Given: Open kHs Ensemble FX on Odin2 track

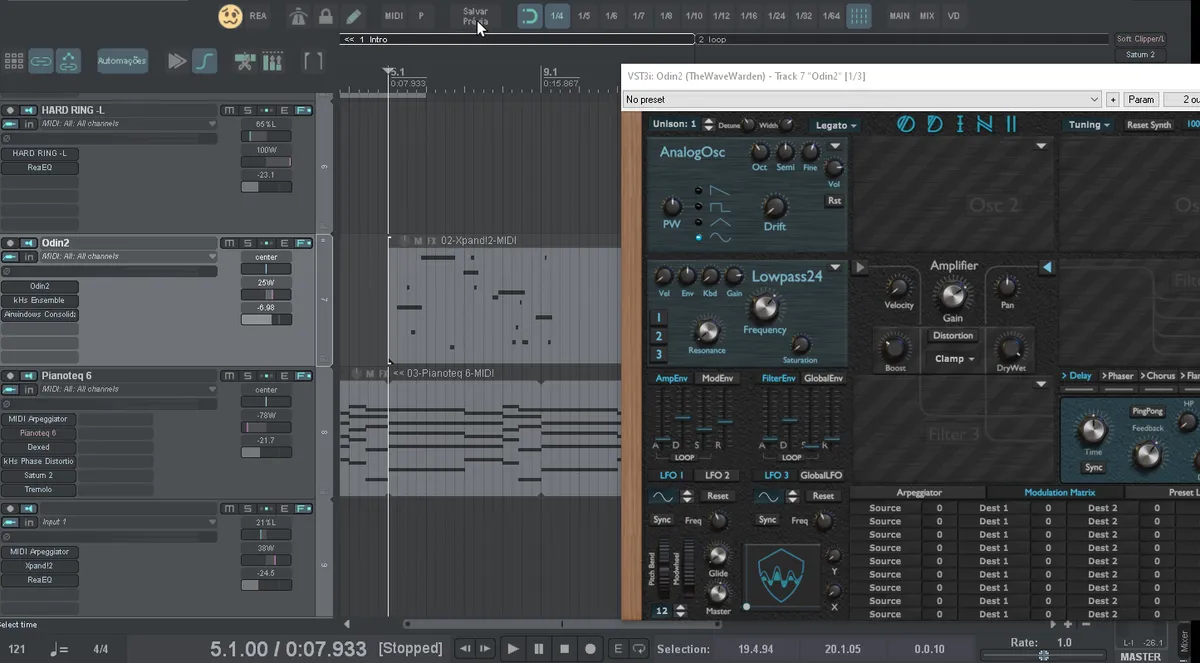Looking at the screenshot, I should [x=40, y=300].
